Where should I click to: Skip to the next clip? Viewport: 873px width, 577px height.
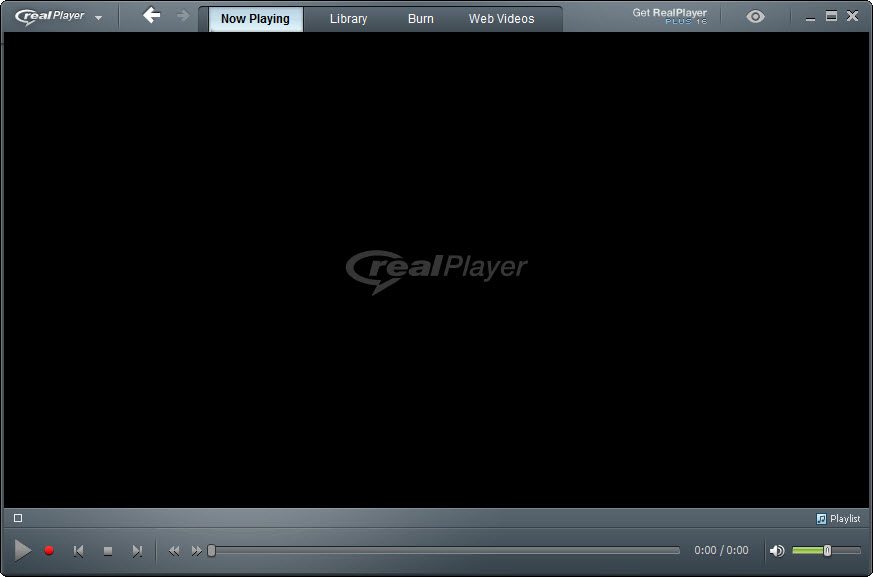pyautogui.click(x=137, y=551)
